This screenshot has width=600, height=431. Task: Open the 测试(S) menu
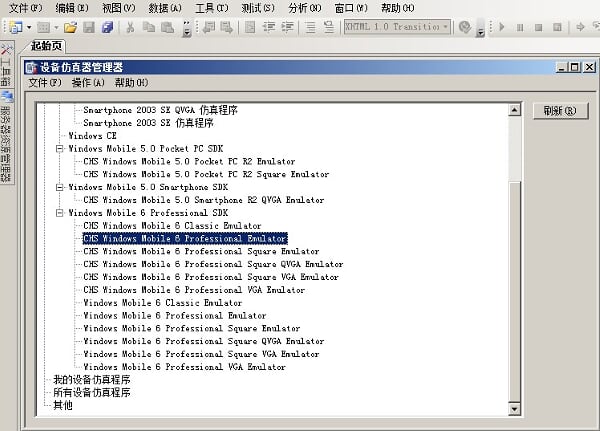pos(258,8)
